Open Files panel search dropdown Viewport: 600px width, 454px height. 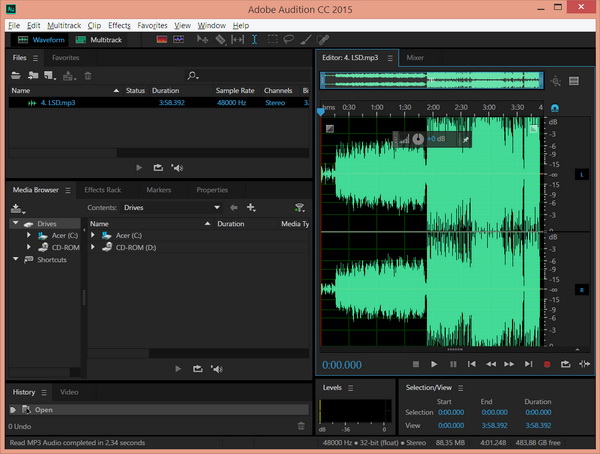[x=193, y=76]
